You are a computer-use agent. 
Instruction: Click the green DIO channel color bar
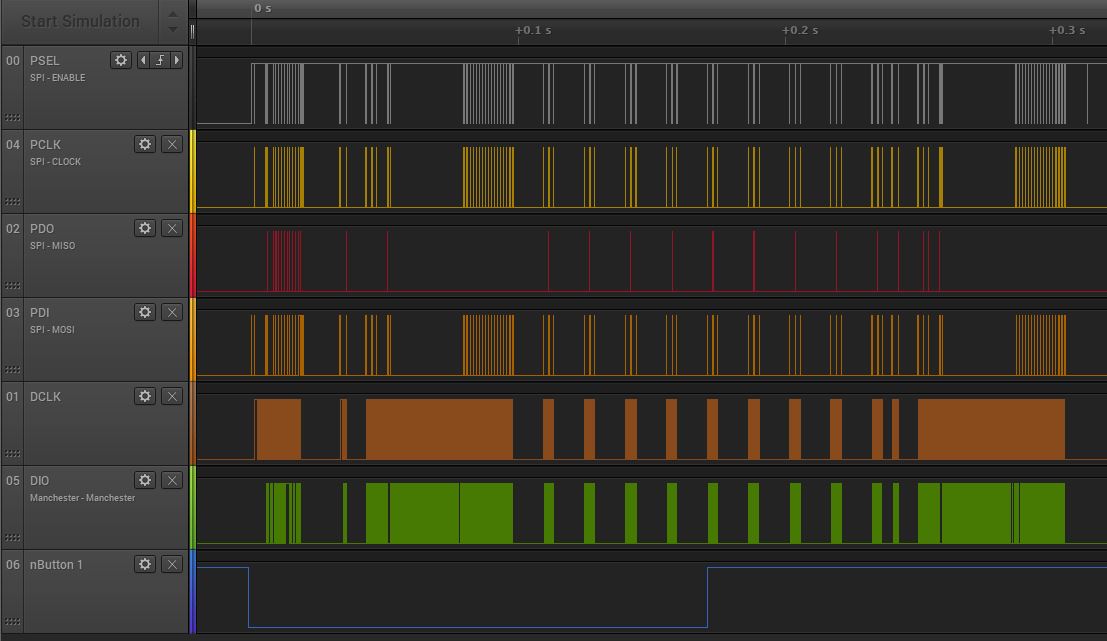click(193, 506)
